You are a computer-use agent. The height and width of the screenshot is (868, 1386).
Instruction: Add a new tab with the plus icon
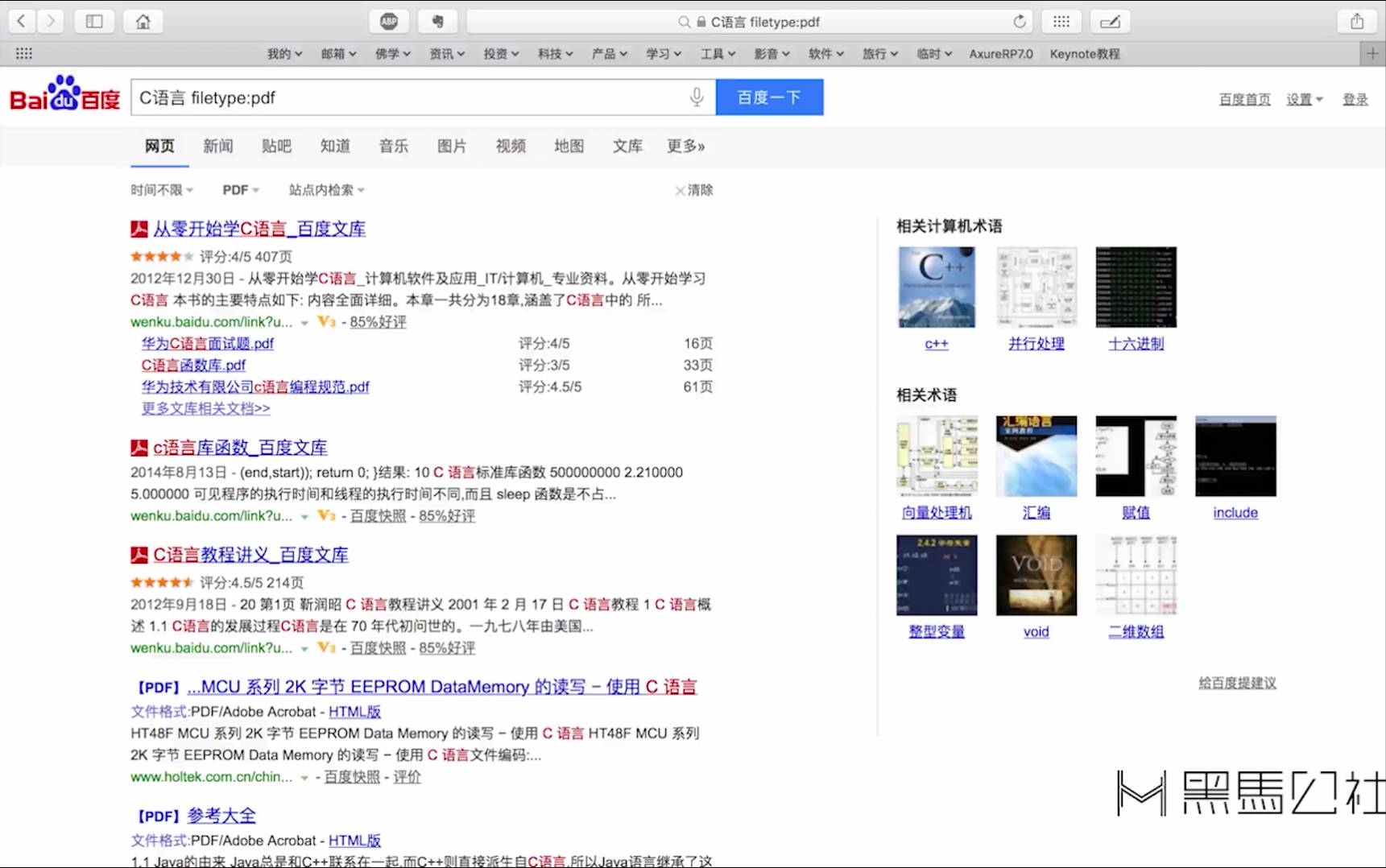click(x=1372, y=54)
